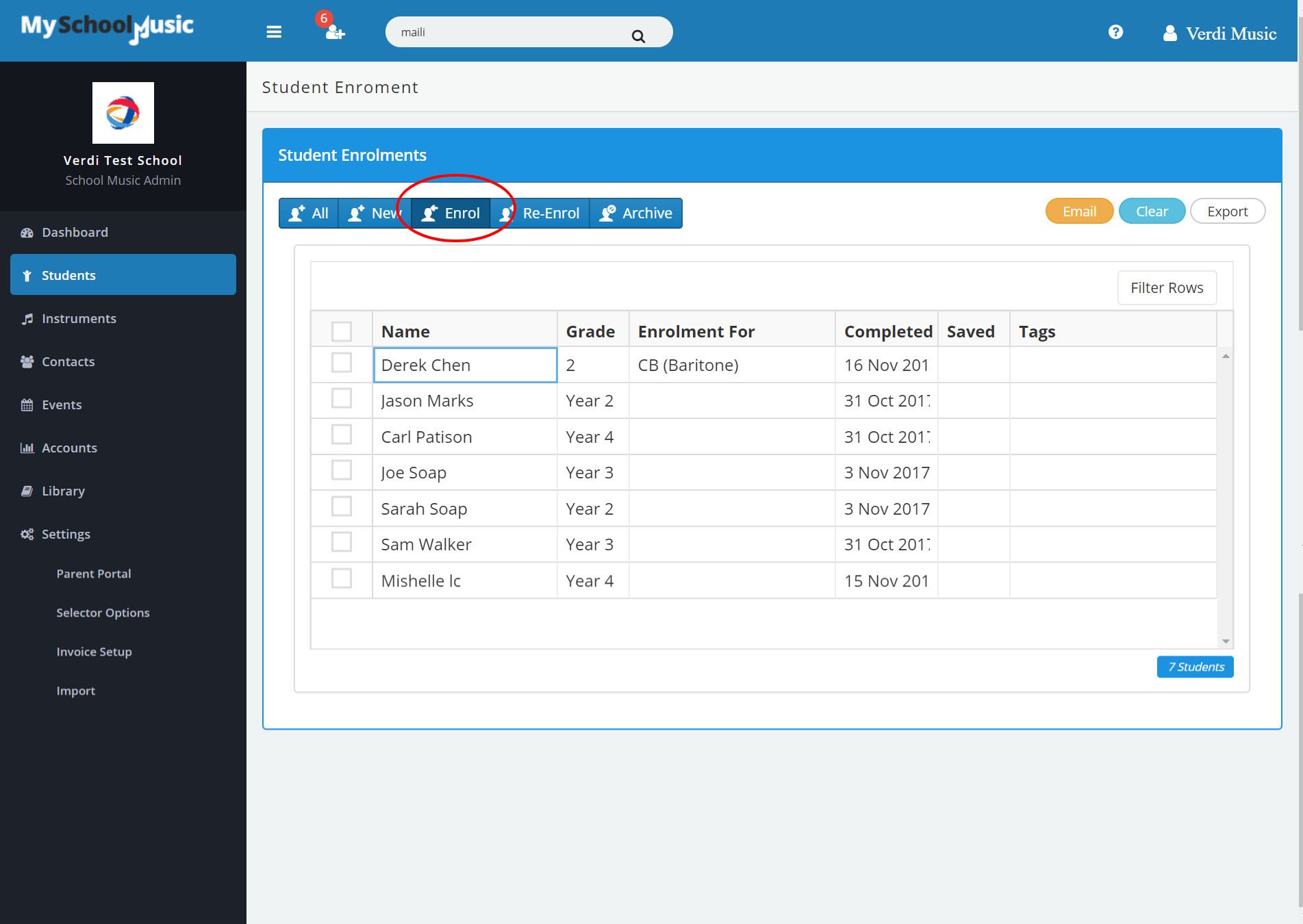1303x924 pixels.
Task: Open Parent Portal settings
Action: (x=94, y=574)
